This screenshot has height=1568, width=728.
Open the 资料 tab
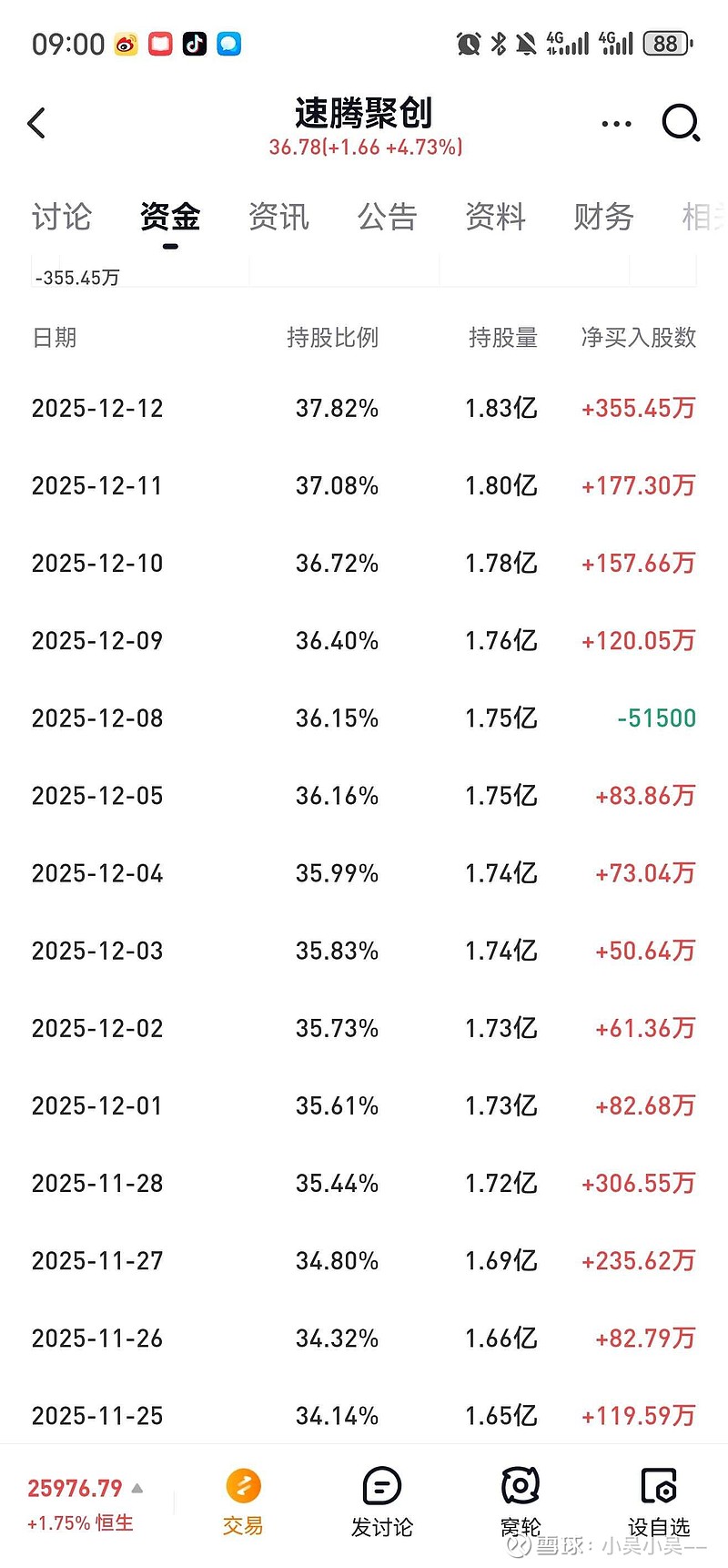(495, 217)
